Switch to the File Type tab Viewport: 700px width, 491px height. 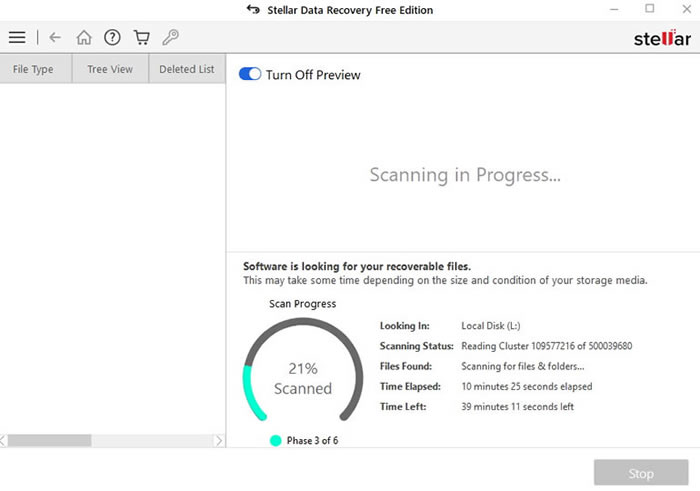click(x=33, y=69)
